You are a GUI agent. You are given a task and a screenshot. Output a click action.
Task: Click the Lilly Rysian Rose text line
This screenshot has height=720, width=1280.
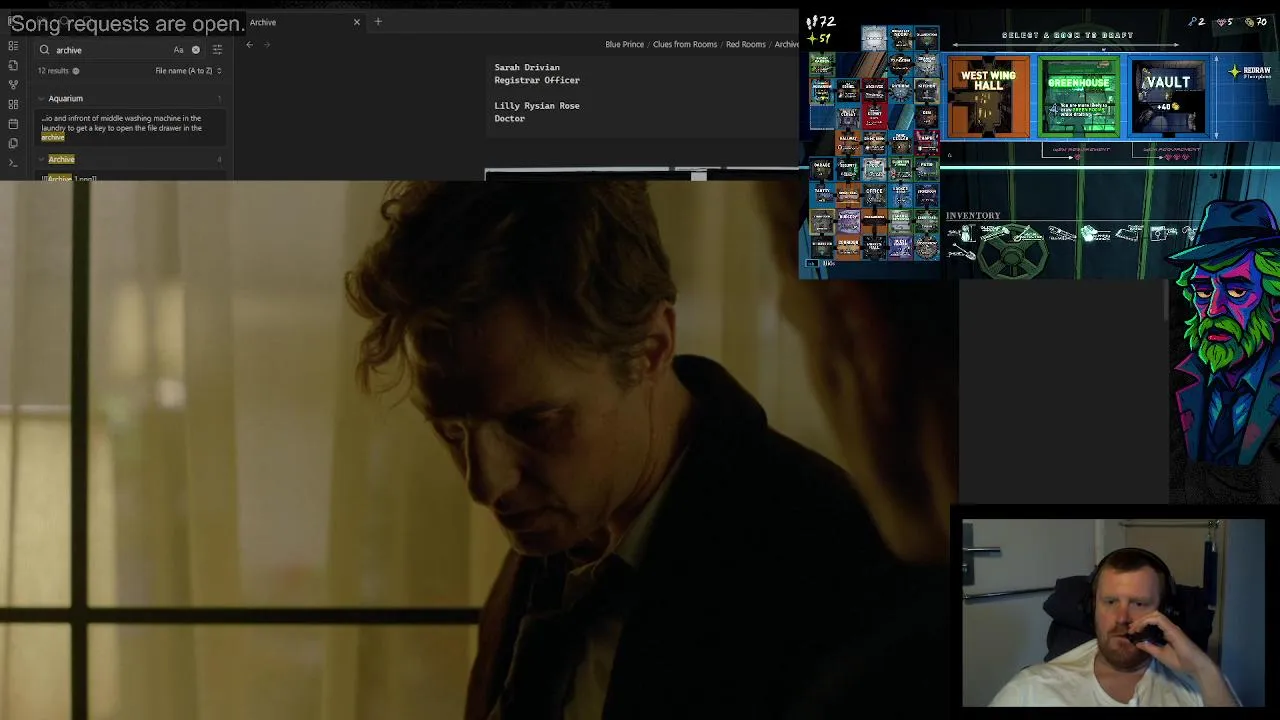tap(537, 105)
